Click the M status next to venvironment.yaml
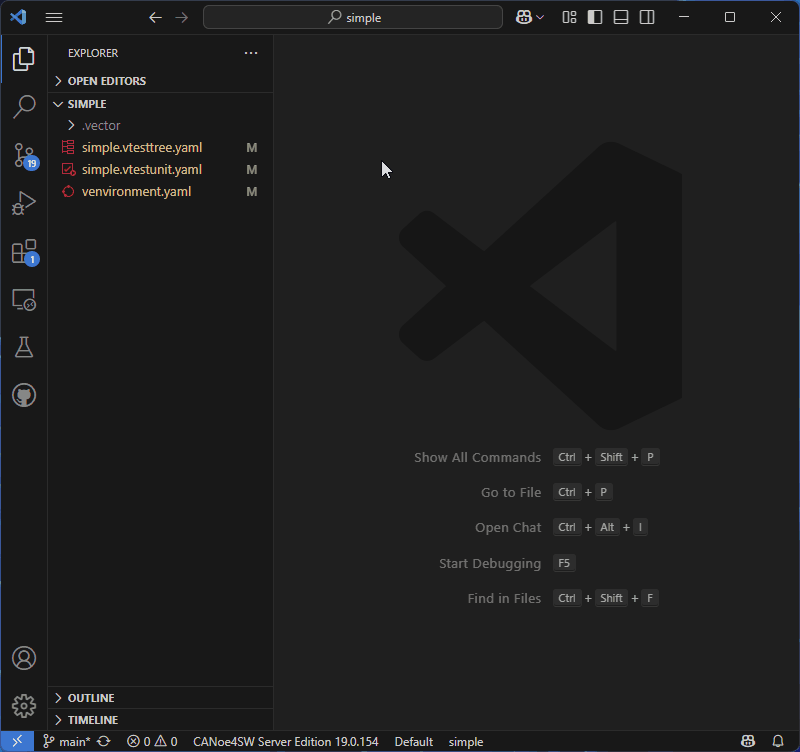800x752 pixels. [252, 192]
